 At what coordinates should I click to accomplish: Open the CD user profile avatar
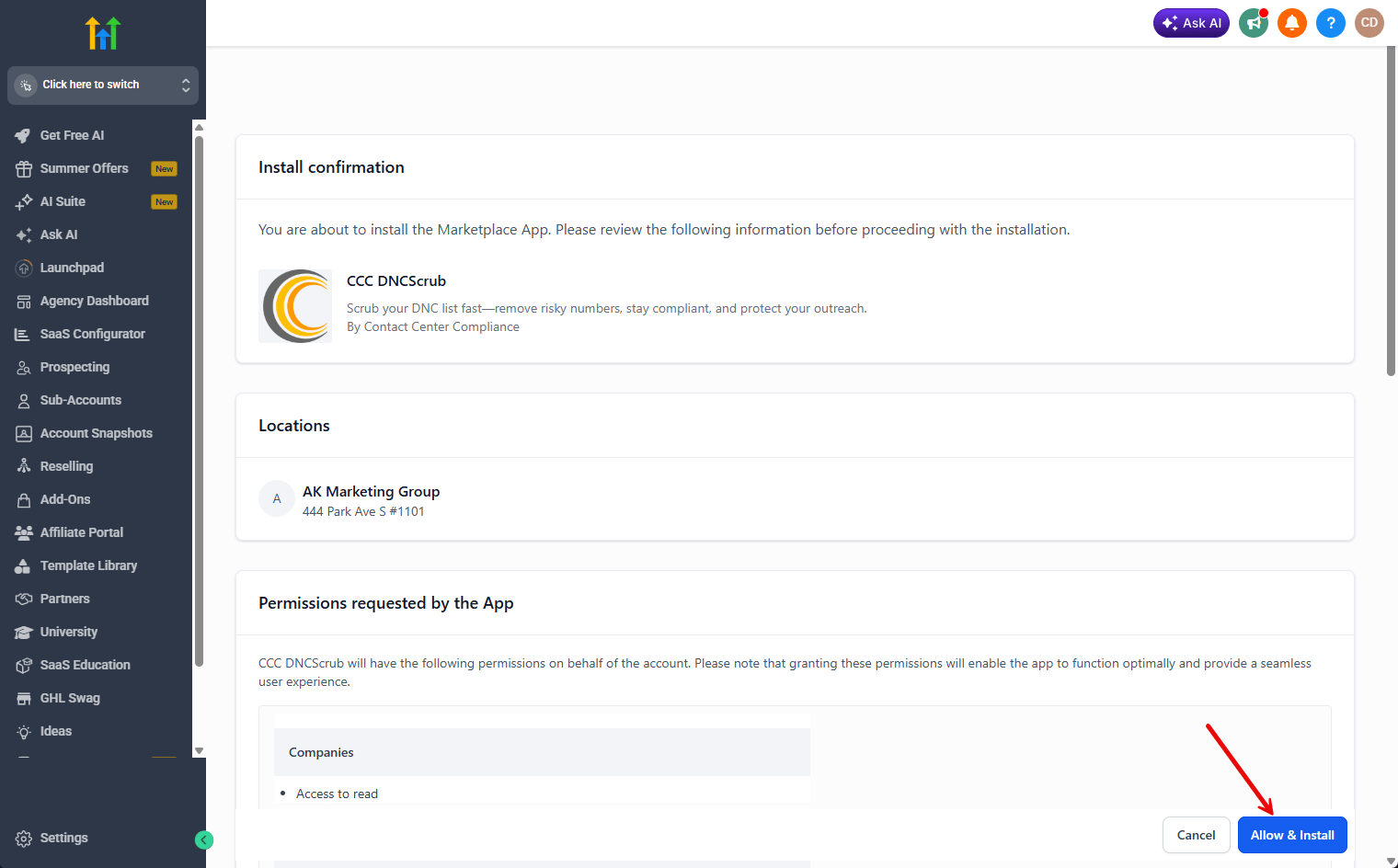pyautogui.click(x=1369, y=23)
